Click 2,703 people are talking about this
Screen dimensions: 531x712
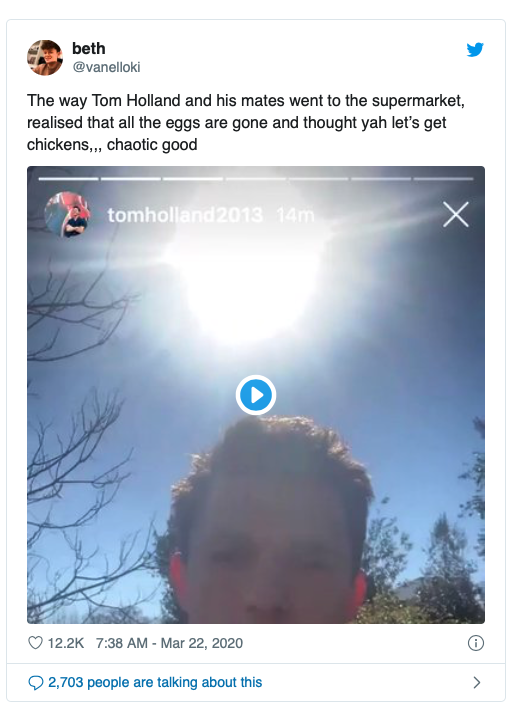click(x=155, y=682)
